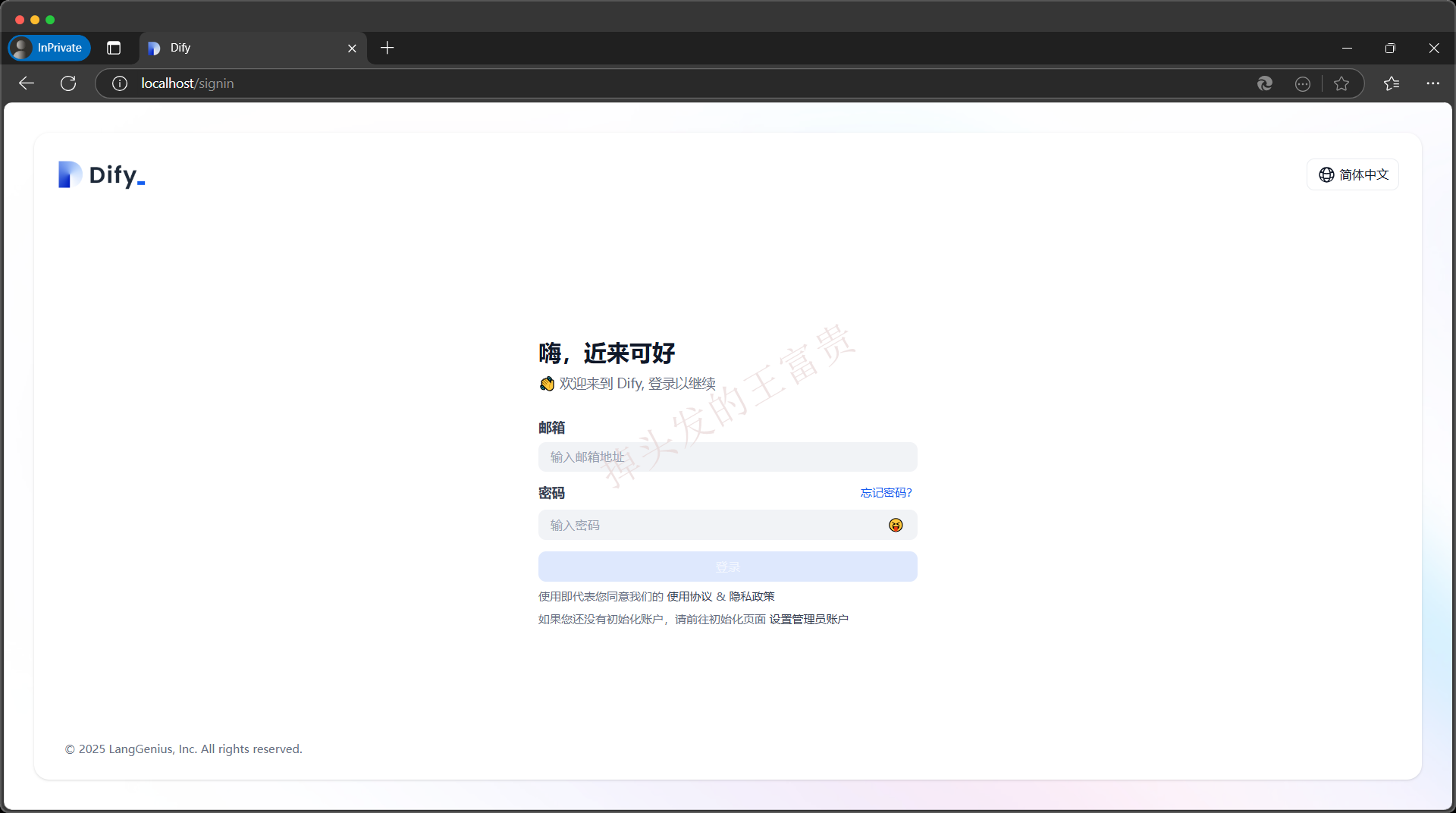Click the InPrivate profile badge
The image size is (1456, 813).
49,48
